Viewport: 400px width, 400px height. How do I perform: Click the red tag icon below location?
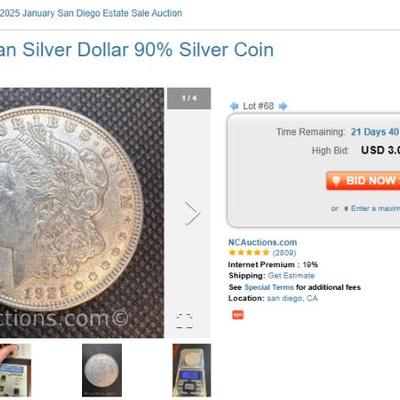(x=238, y=315)
